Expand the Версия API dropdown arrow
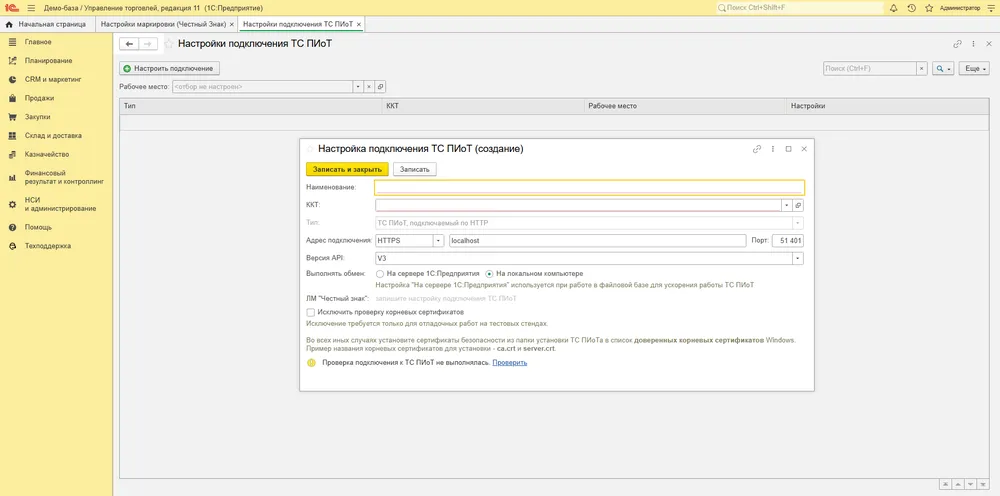Screen dimensions: 1000x496 pyautogui.click(x=798, y=258)
